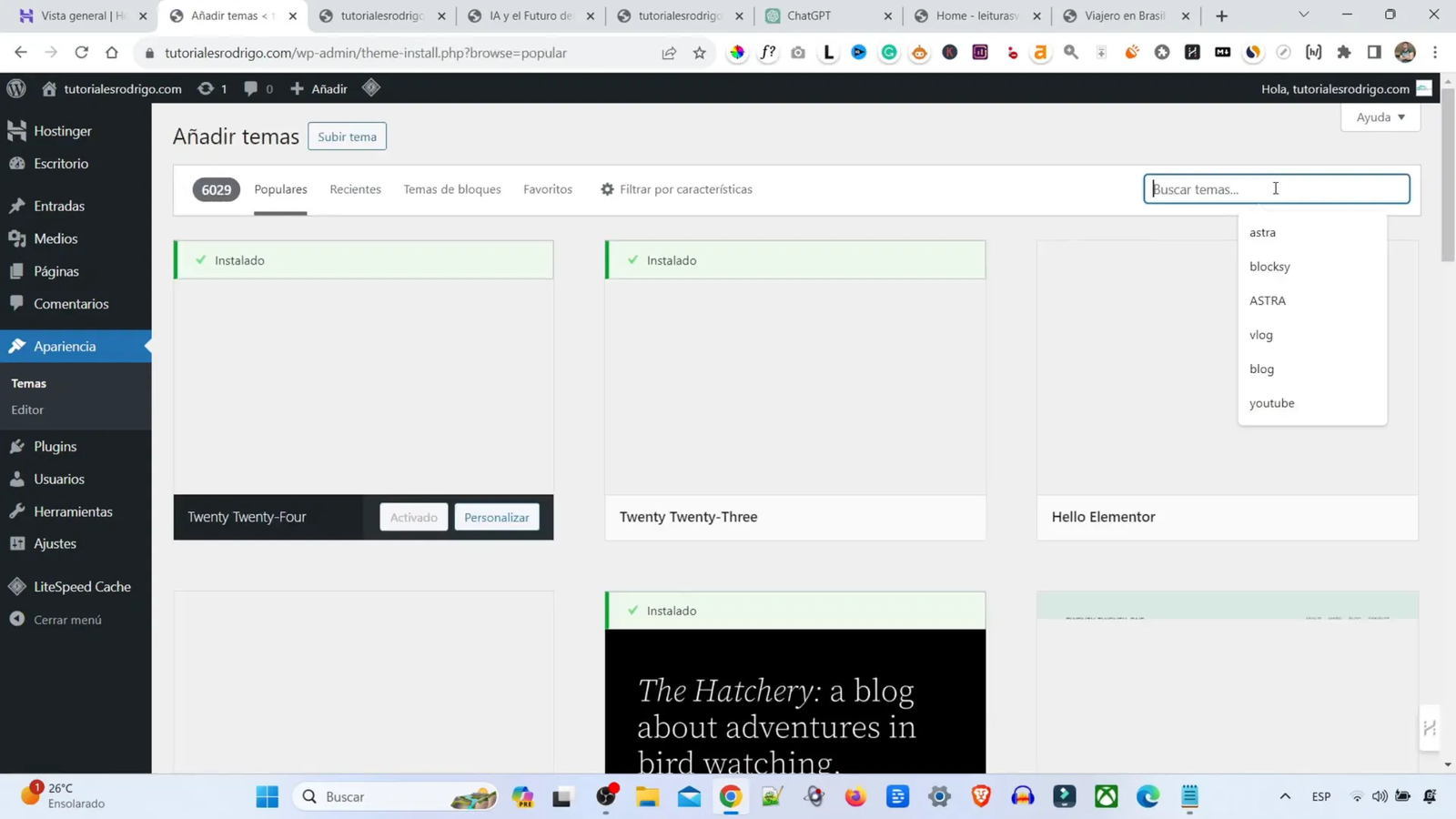
Task: Click the share icon in the address bar
Action: (668, 53)
